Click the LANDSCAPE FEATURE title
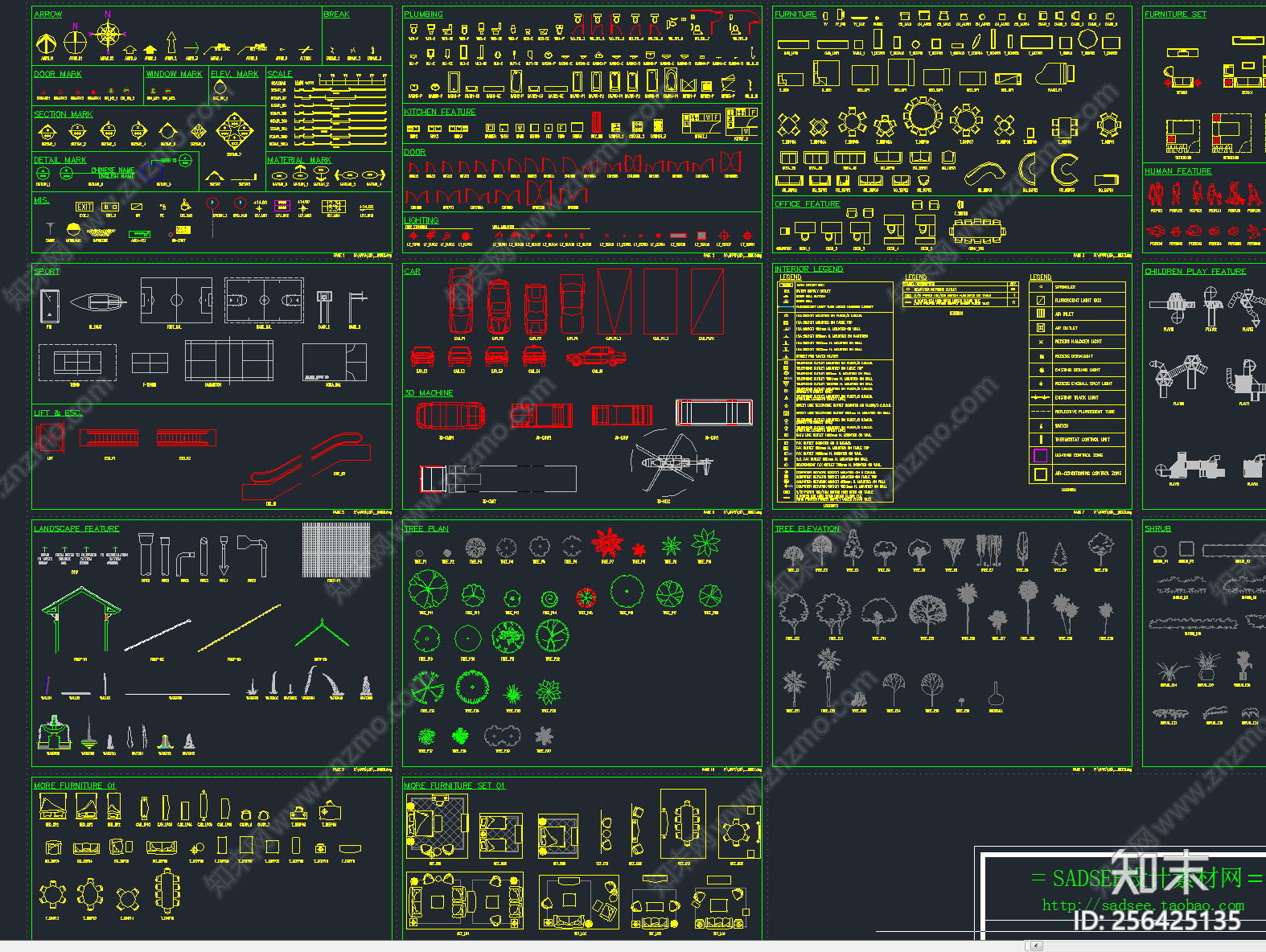This screenshot has width=1266, height=952. (x=76, y=528)
